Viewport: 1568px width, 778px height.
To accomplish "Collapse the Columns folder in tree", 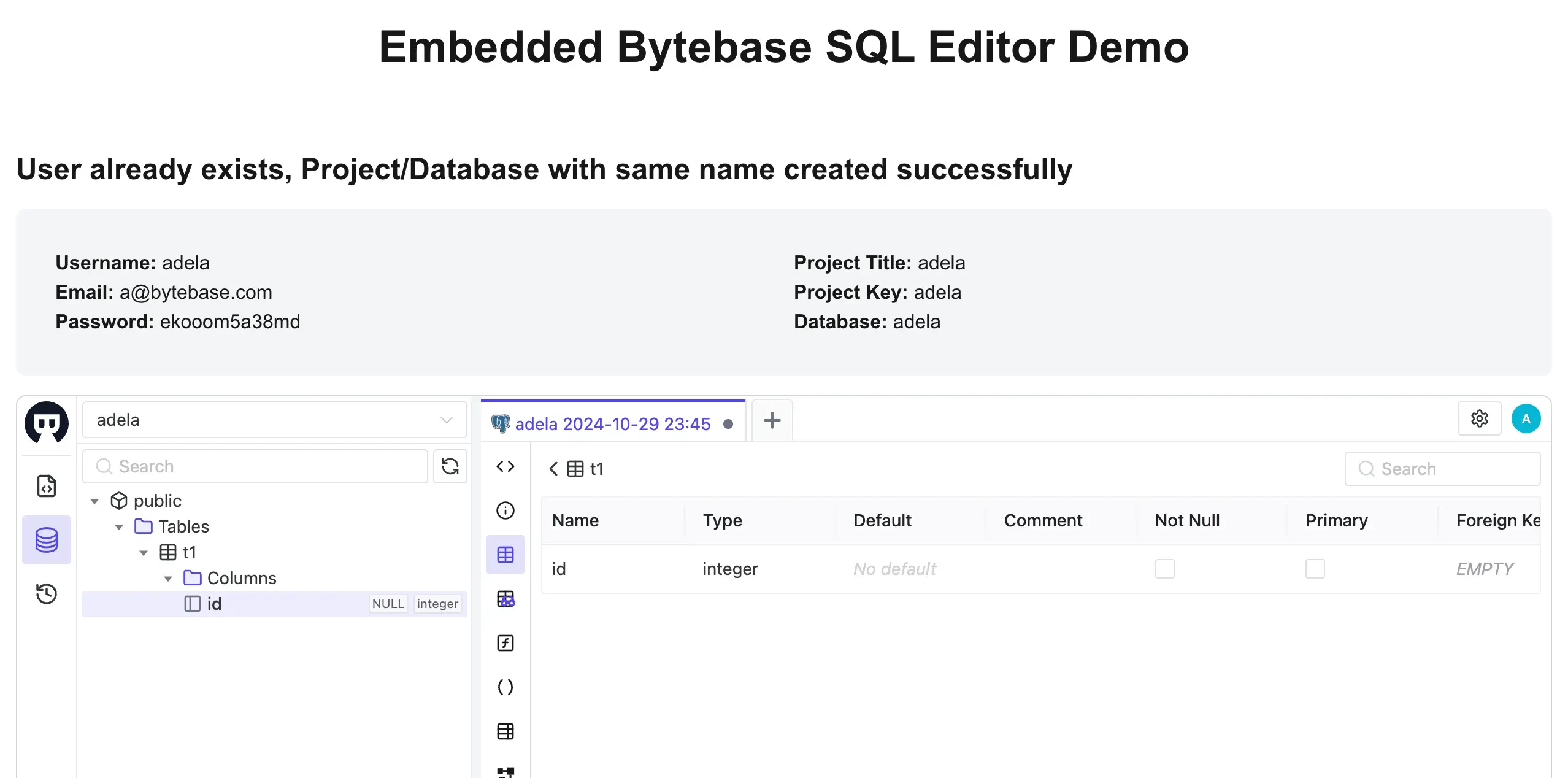I will (x=168, y=579).
